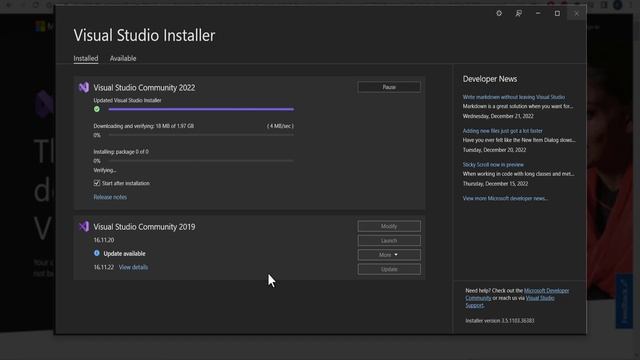Click the 'Visual Studio Community 2022' title
The width and height of the screenshot is (640, 360).
[144, 88]
